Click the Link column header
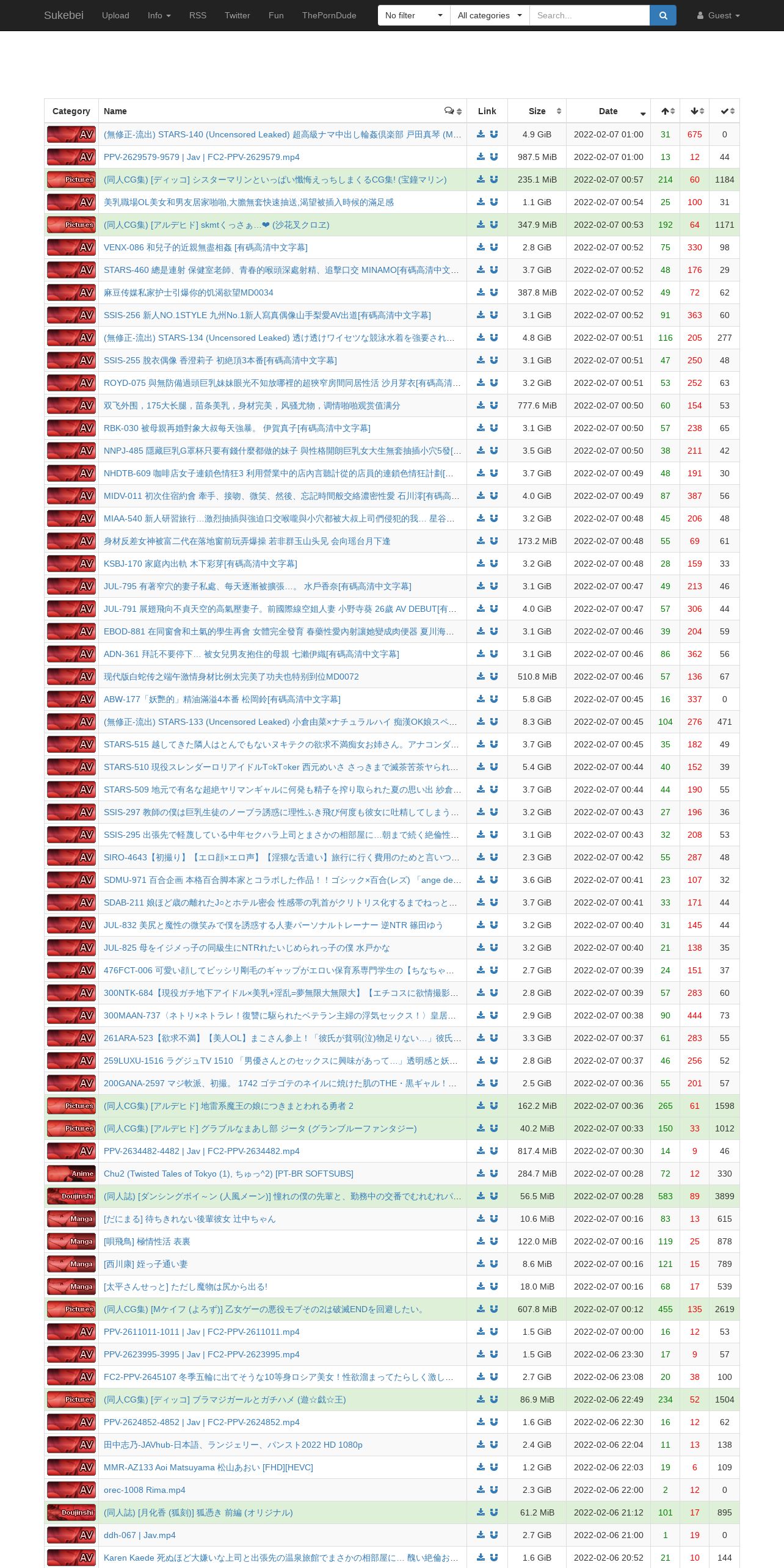The height and width of the screenshot is (1568, 784). (x=487, y=111)
